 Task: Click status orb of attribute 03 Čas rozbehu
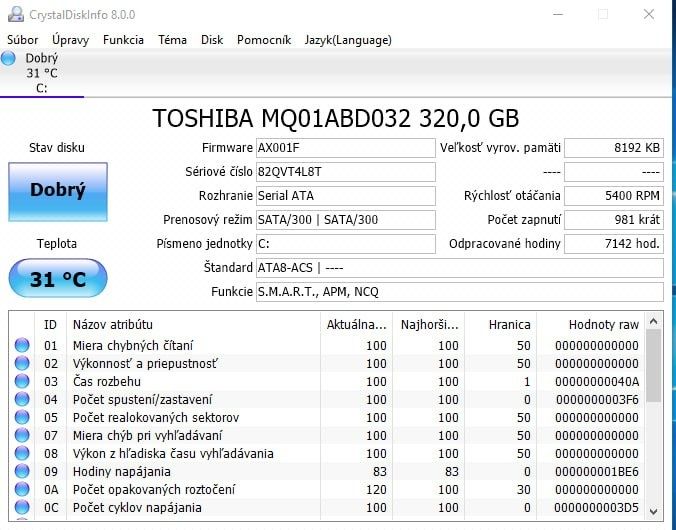(x=22, y=382)
